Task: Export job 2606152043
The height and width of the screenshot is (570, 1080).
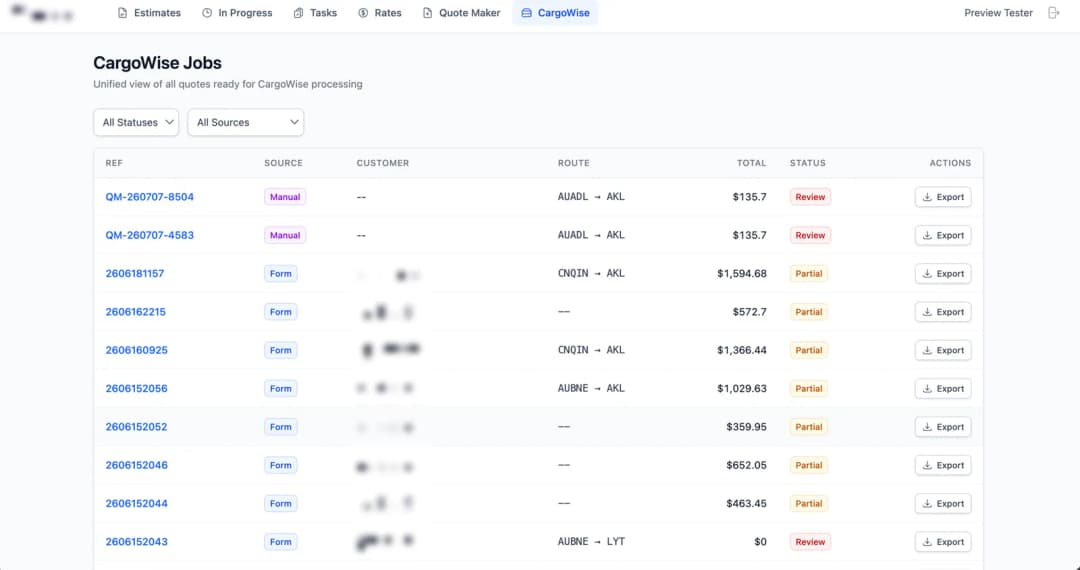Action: [943, 542]
